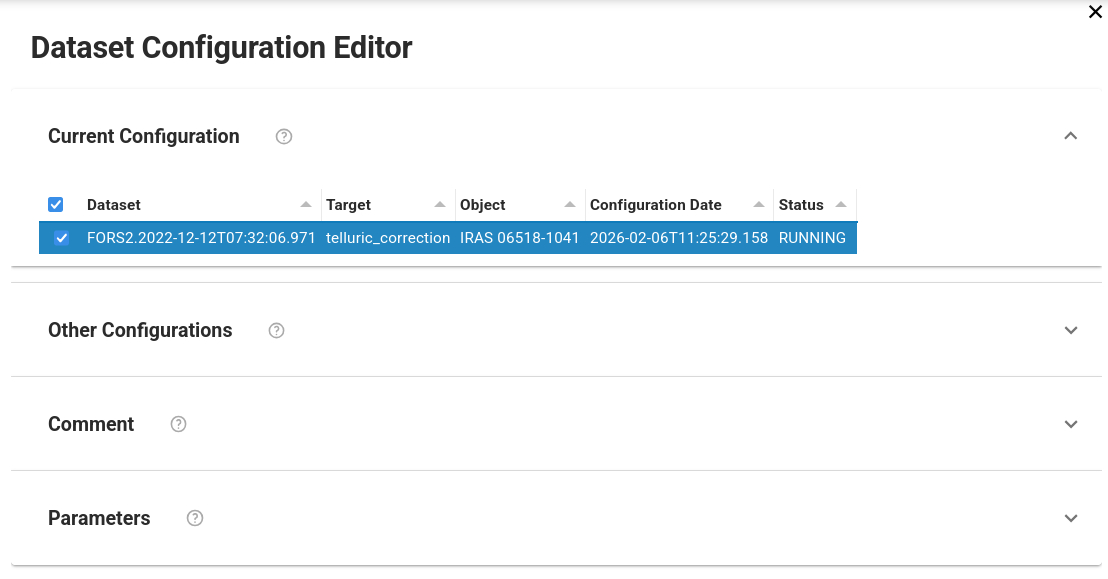Expand the Comment section chevron
1108x579 pixels.
click(1071, 424)
